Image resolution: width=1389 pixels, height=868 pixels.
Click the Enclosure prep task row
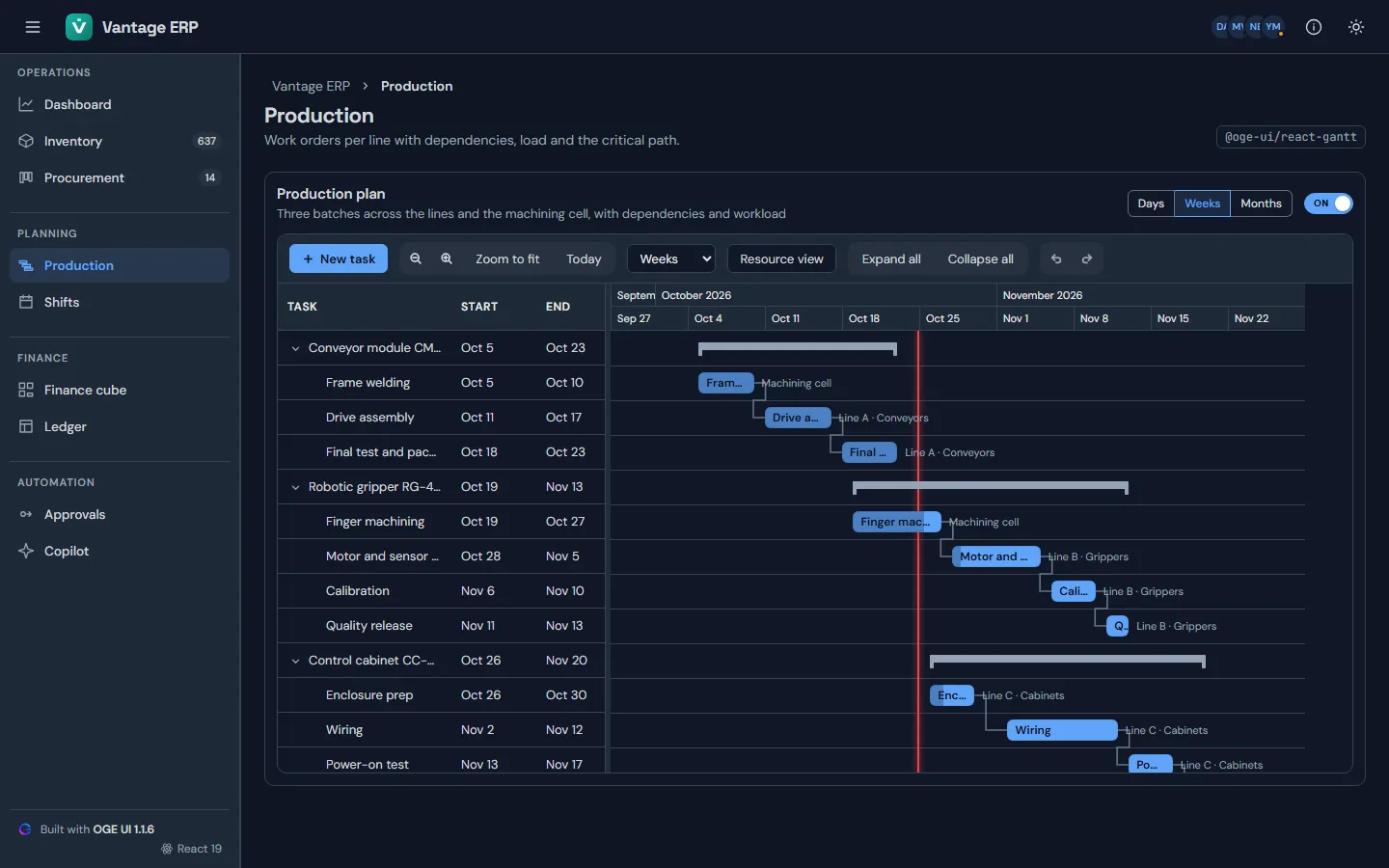441,695
